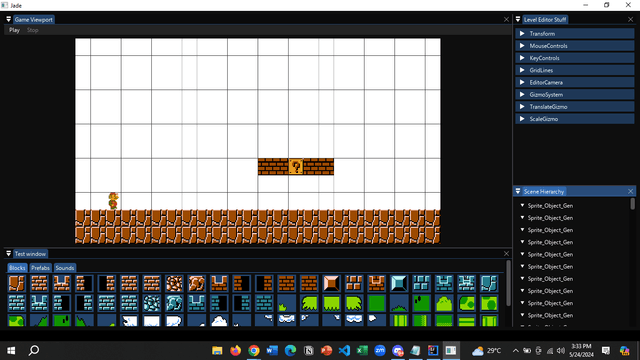
Task: Open the Windows Start menu
Action: (11, 351)
